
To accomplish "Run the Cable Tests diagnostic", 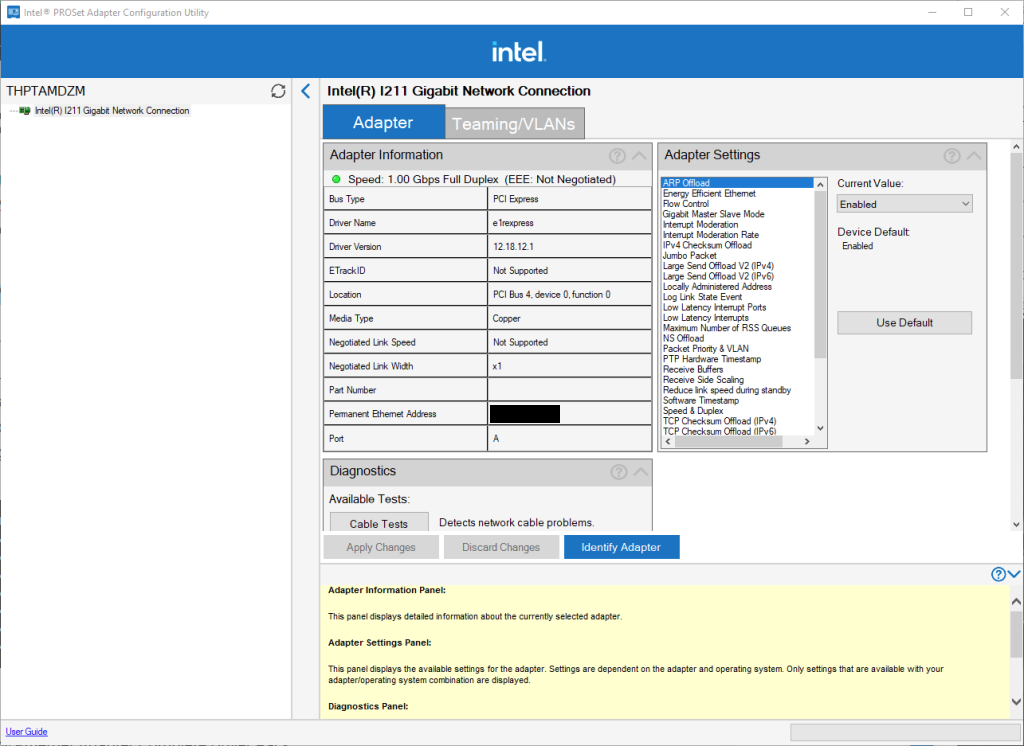I will tap(379, 523).
